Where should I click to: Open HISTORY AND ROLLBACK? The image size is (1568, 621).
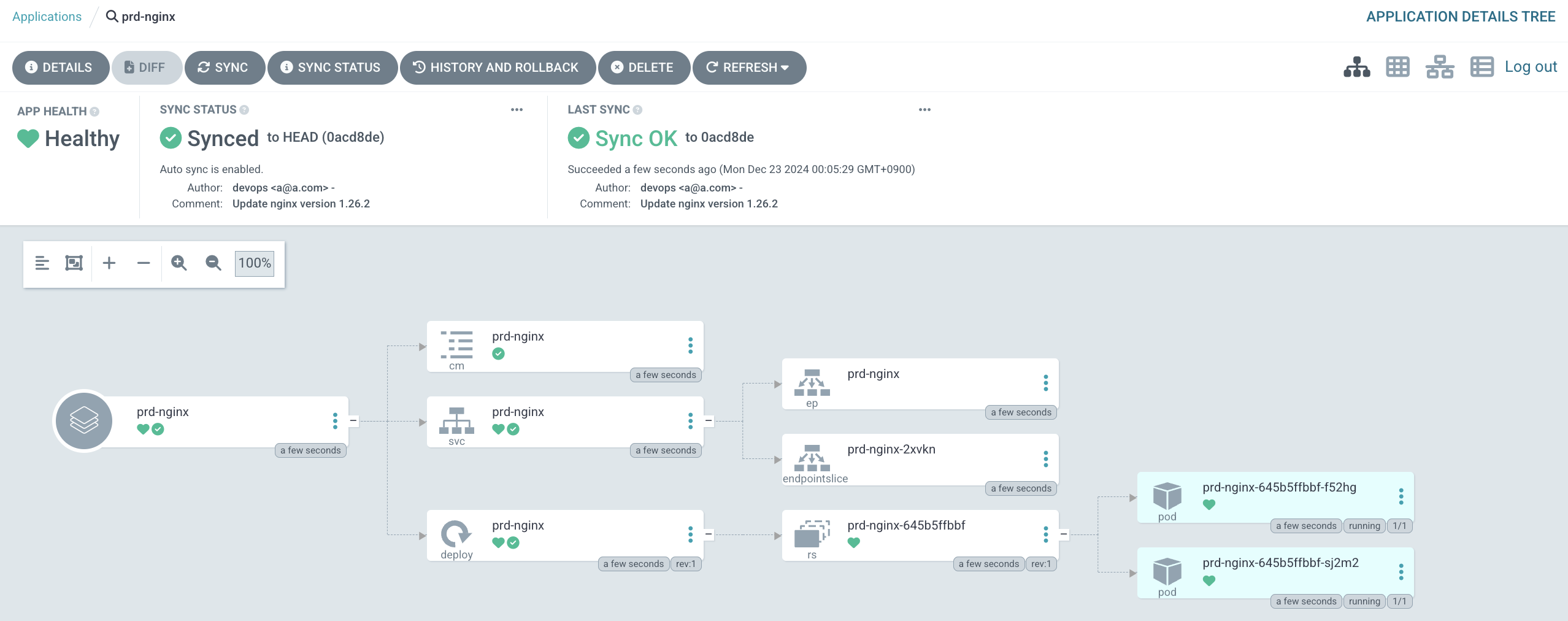(x=497, y=67)
